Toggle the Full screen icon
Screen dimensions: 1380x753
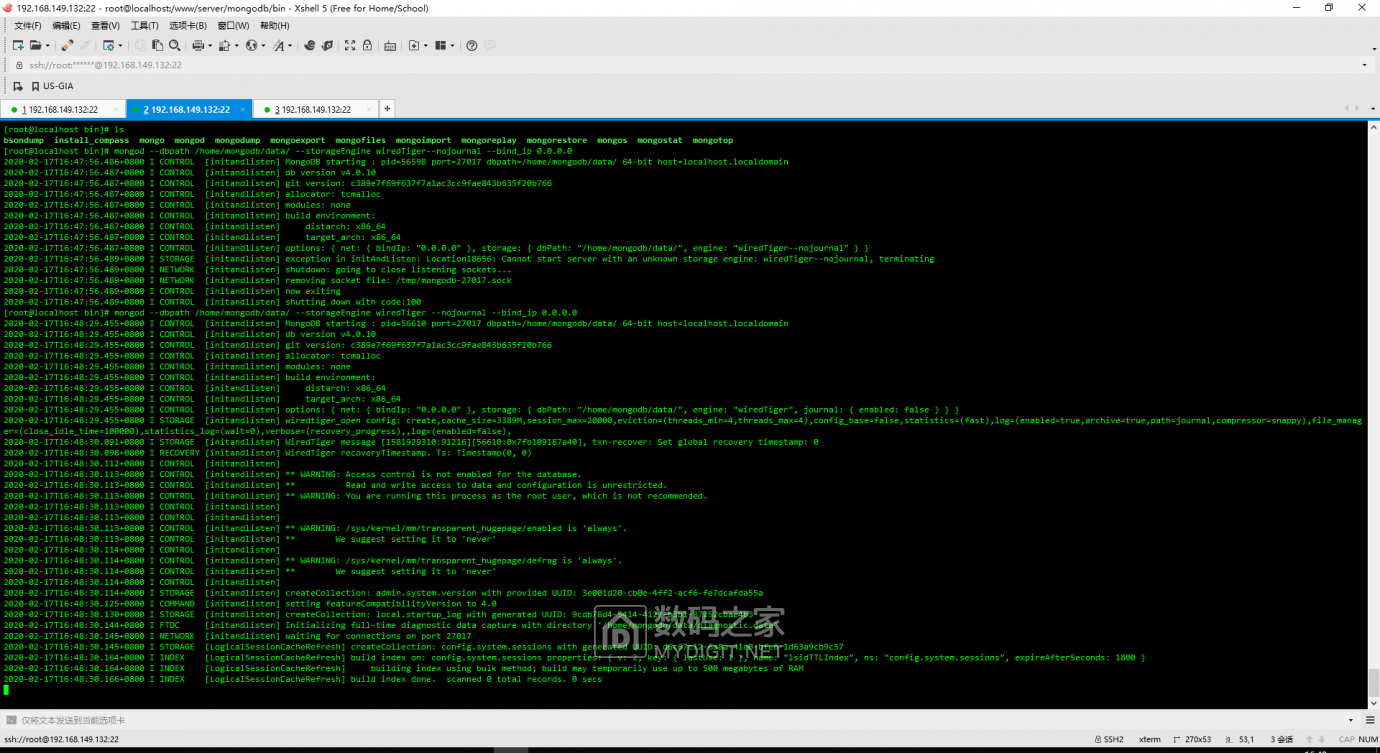350,45
